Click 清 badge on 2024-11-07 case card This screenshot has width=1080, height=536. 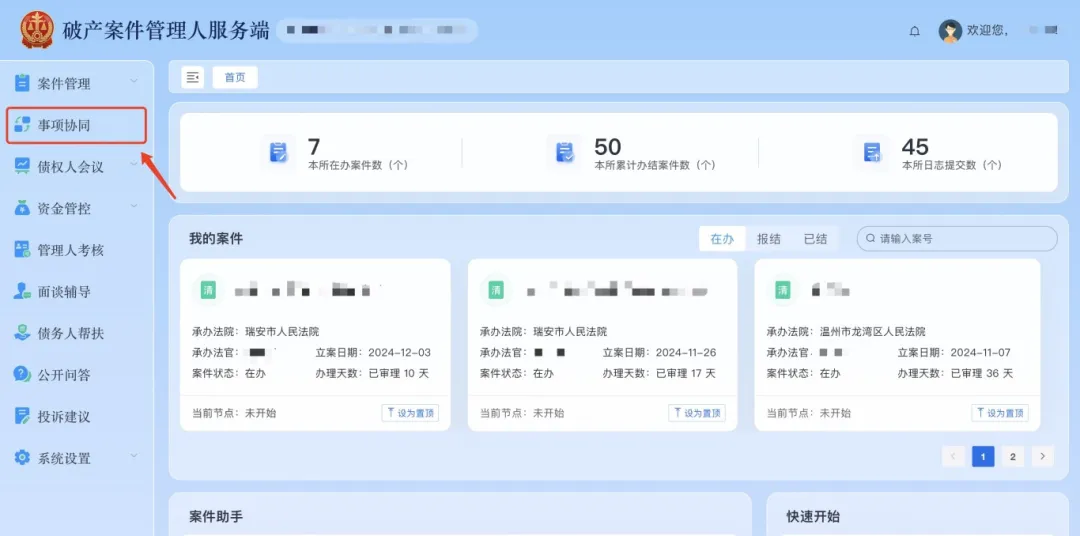click(783, 290)
